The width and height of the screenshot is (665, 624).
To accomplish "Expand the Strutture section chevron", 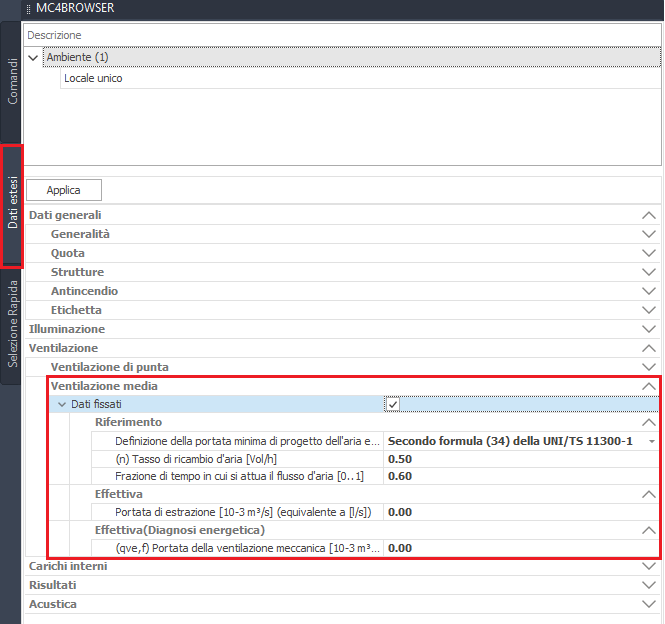I will (649, 272).
